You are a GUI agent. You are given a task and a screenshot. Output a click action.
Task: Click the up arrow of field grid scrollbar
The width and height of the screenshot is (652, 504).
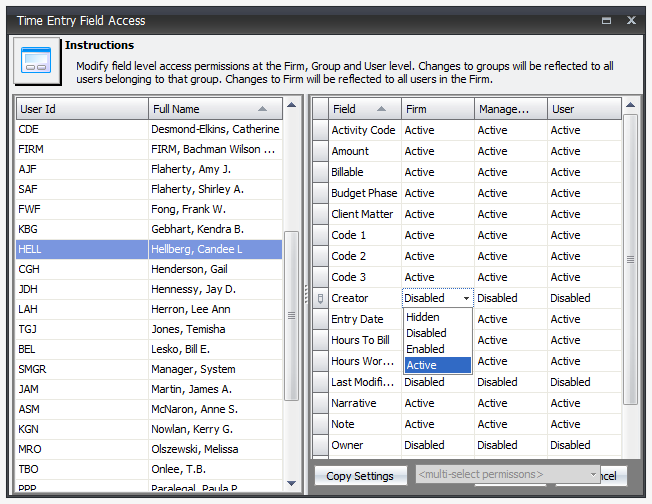(630, 105)
